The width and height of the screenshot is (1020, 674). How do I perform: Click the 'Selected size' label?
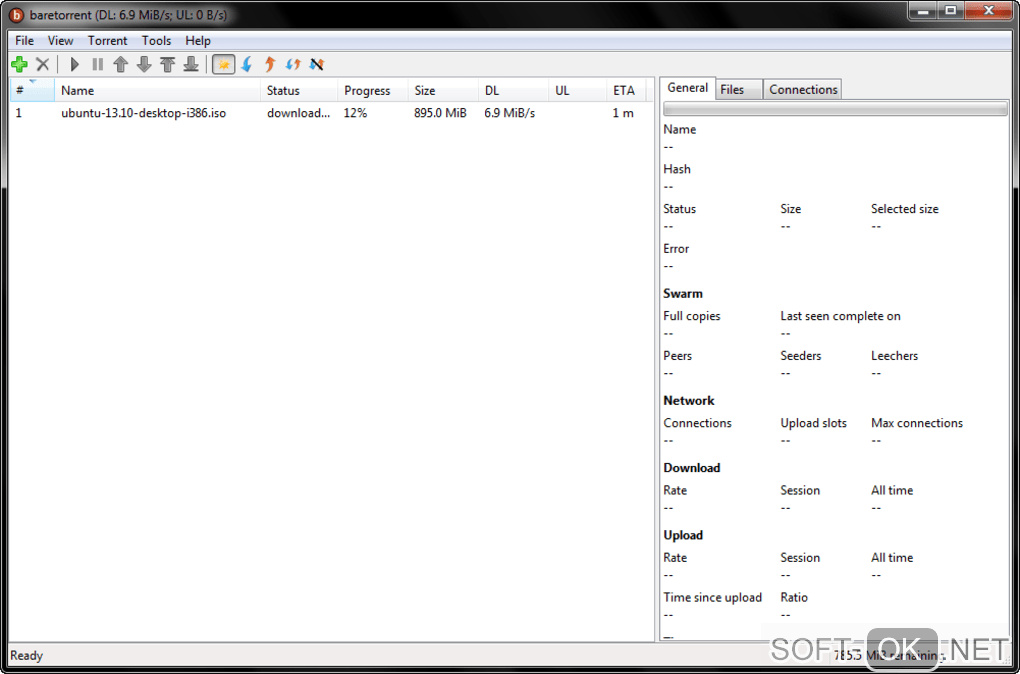pyautogui.click(x=905, y=209)
